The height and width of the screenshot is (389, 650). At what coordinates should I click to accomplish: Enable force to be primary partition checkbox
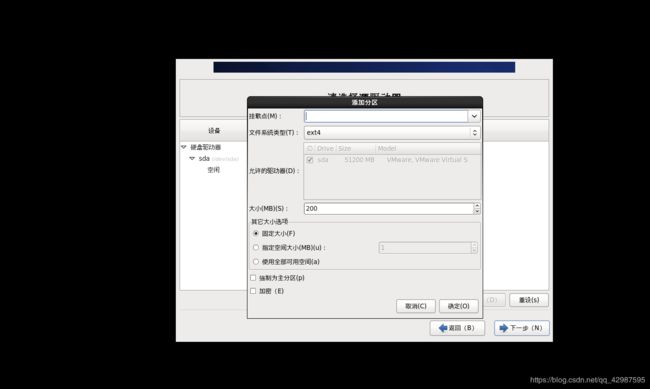click(253, 278)
